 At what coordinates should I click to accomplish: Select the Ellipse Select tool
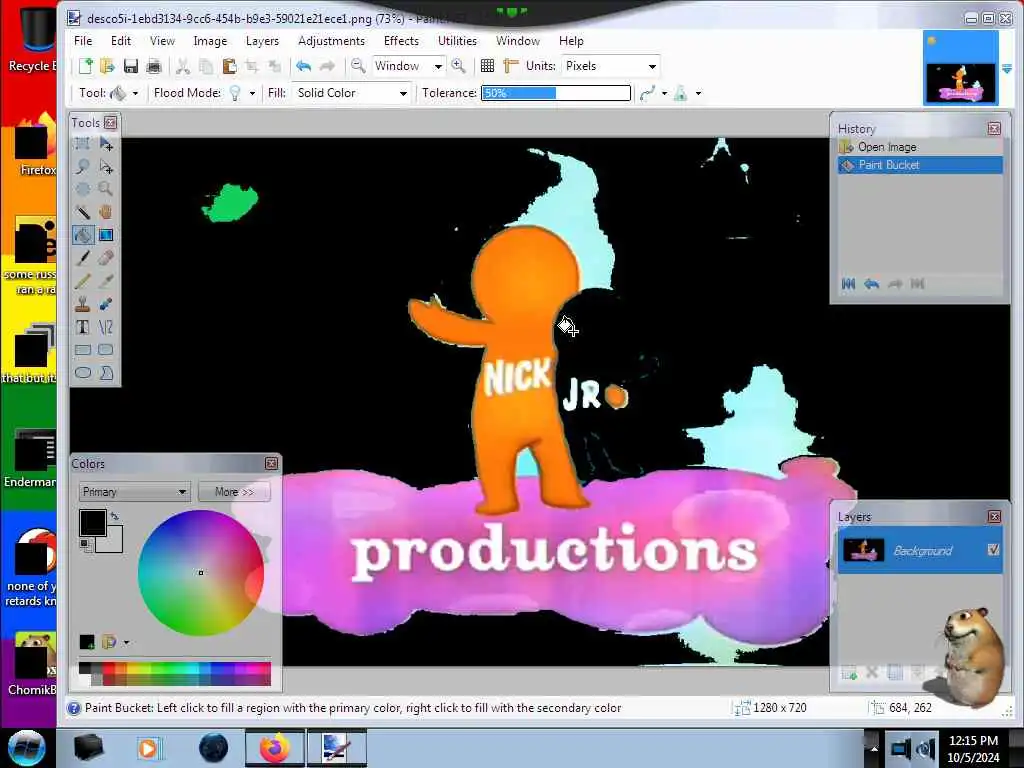click(x=83, y=189)
